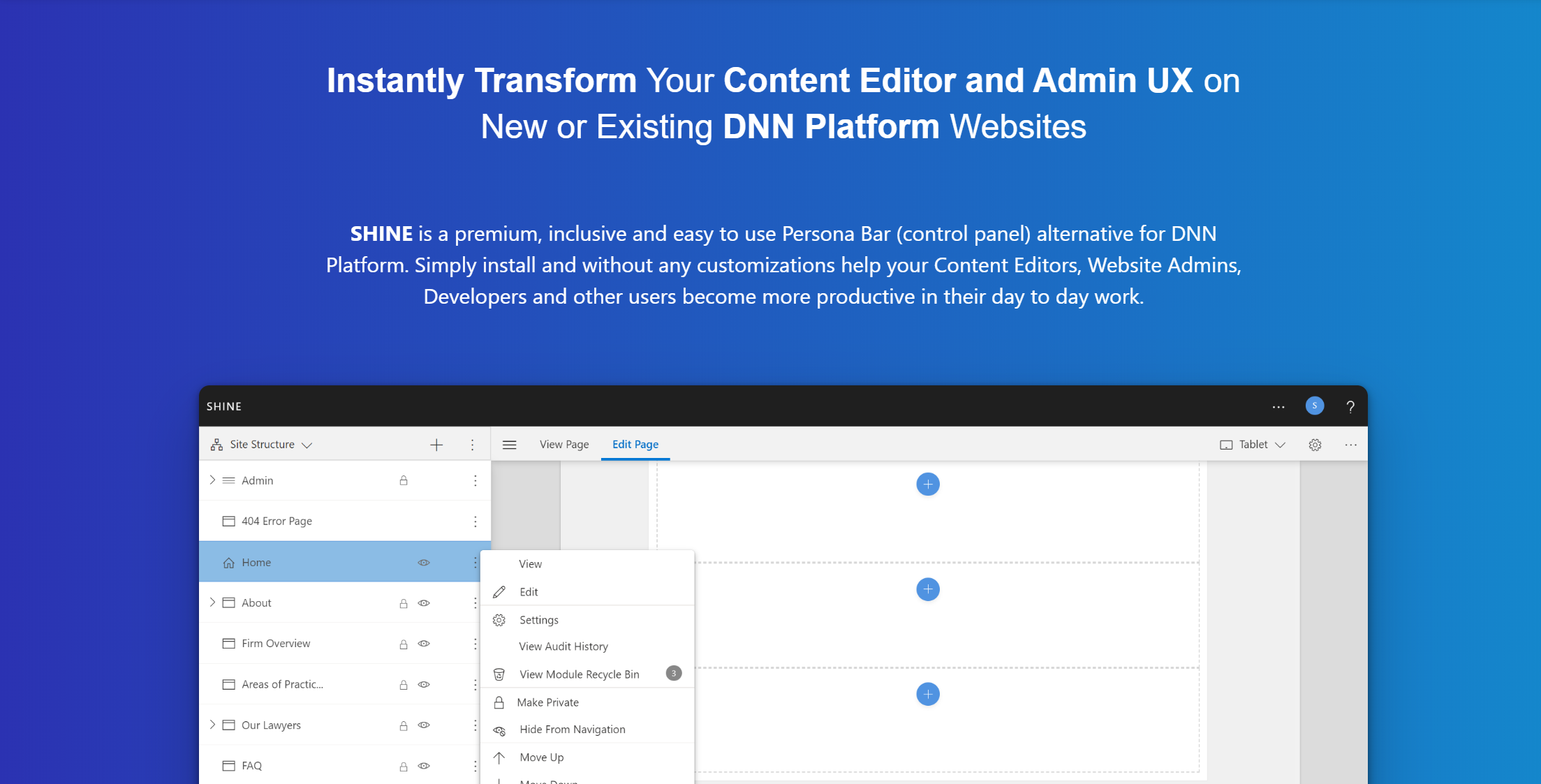The width and height of the screenshot is (1541, 784).
Task: Click the help question mark icon
Action: click(1349, 406)
